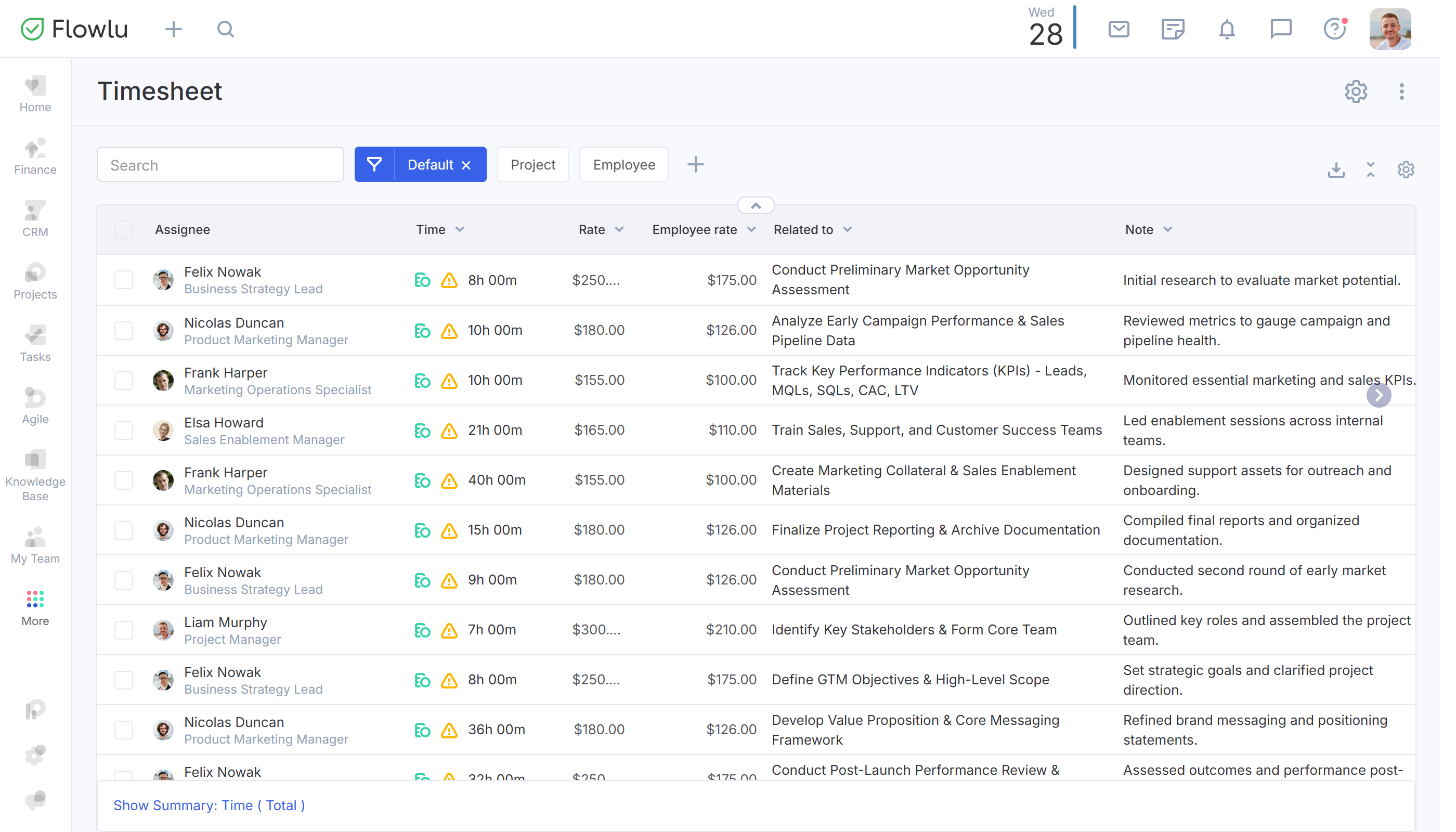Image resolution: width=1456 pixels, height=832 pixels.
Task: Click into the Search field
Action: 220,165
